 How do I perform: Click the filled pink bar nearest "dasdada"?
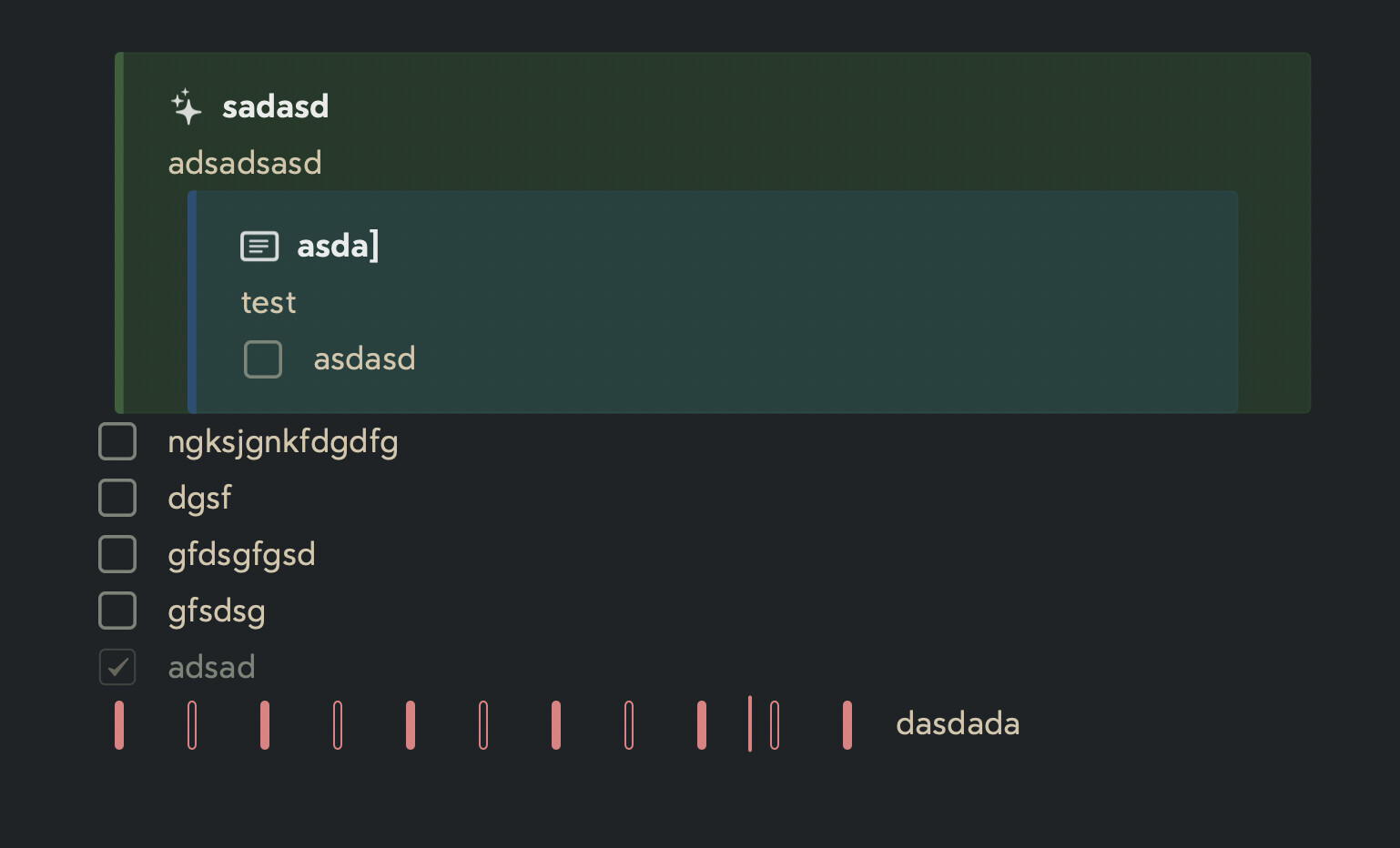tap(847, 725)
